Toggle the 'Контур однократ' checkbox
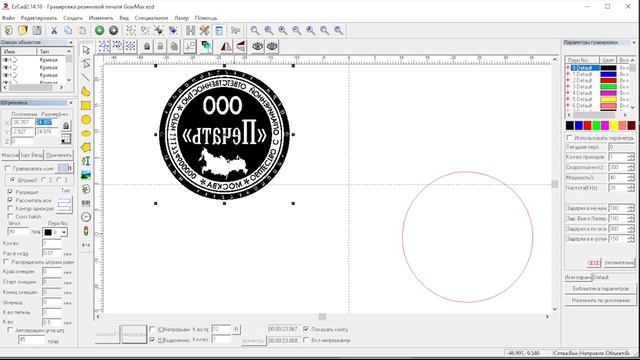The width and height of the screenshot is (640, 360). 11,209
